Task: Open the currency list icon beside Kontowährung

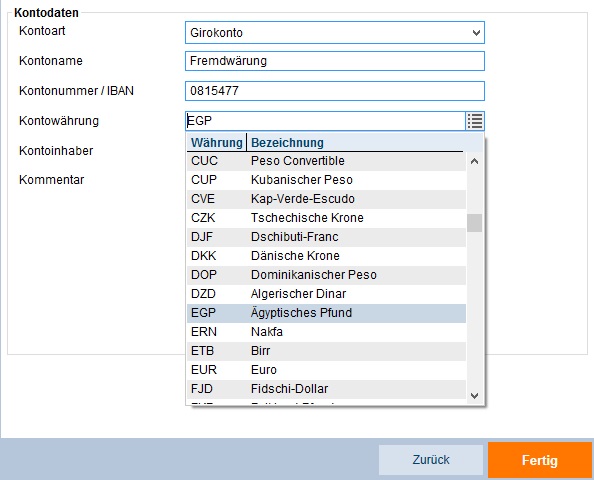Action: tap(475, 121)
